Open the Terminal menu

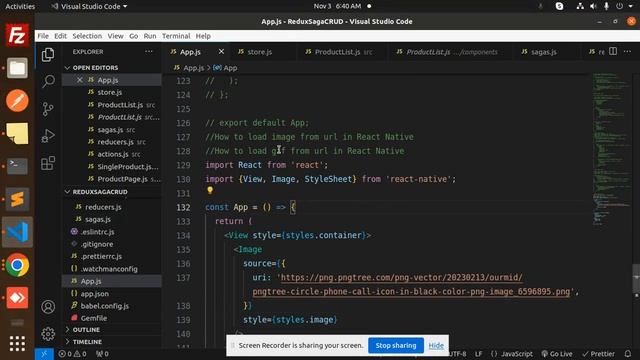click(176, 36)
